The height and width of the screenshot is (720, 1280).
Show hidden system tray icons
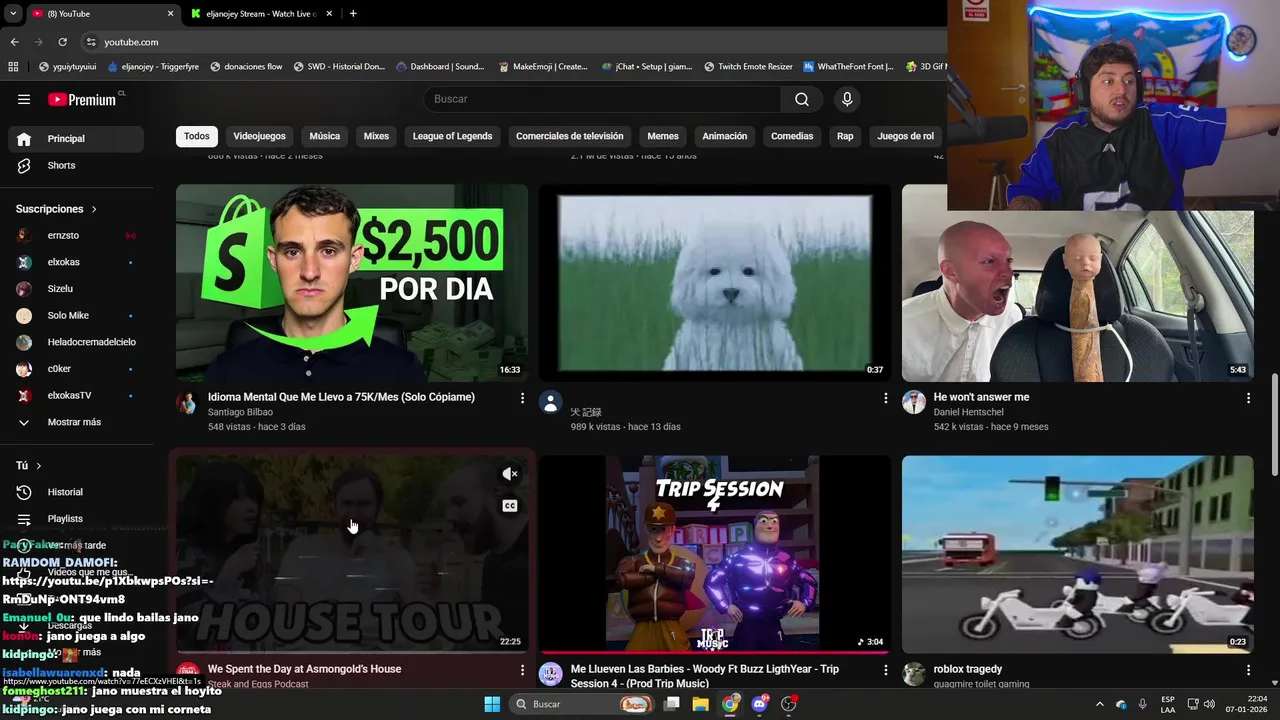[1100, 704]
